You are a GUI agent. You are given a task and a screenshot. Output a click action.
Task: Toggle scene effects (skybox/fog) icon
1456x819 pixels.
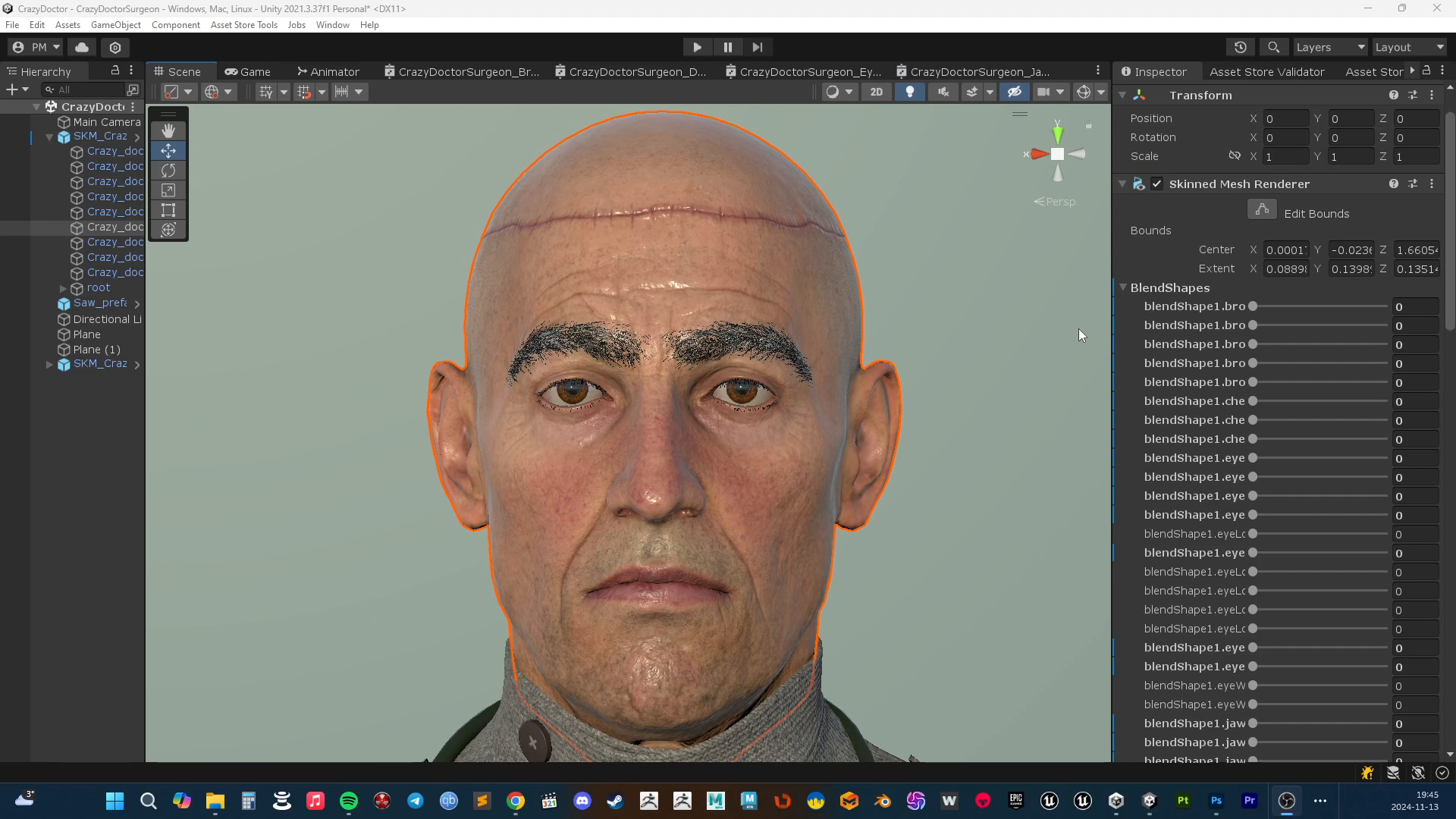coord(972,92)
